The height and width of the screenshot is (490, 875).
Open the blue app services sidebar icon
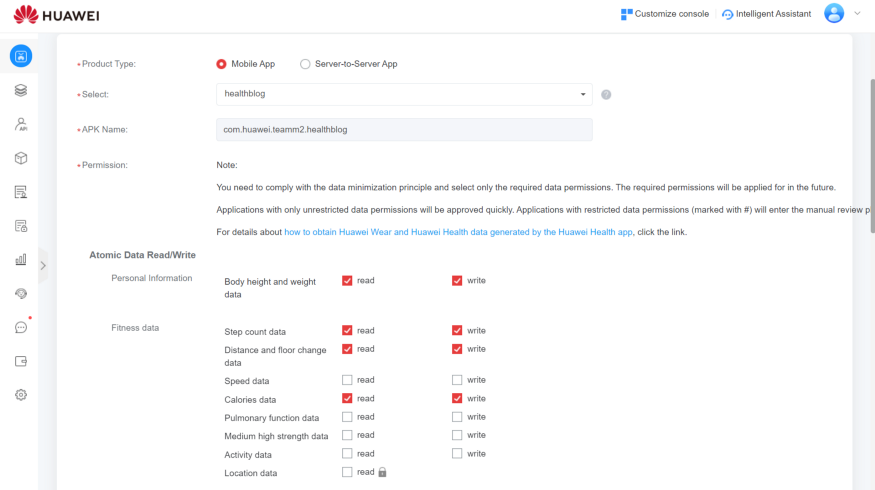(x=21, y=56)
